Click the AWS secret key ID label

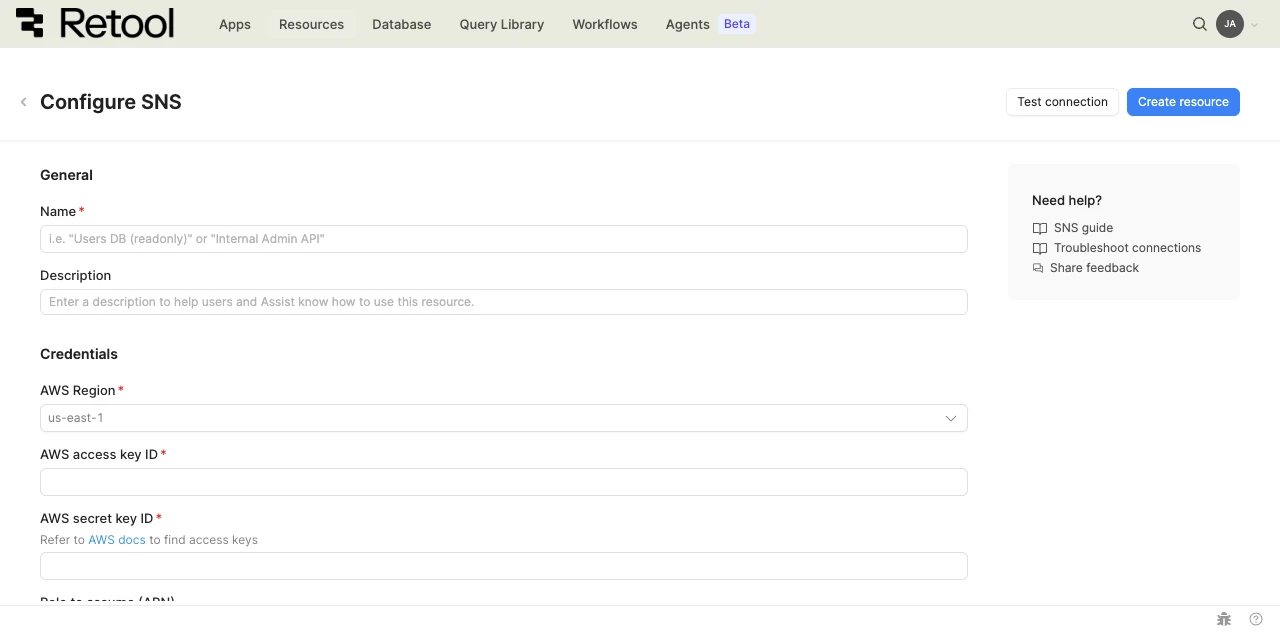pos(97,518)
